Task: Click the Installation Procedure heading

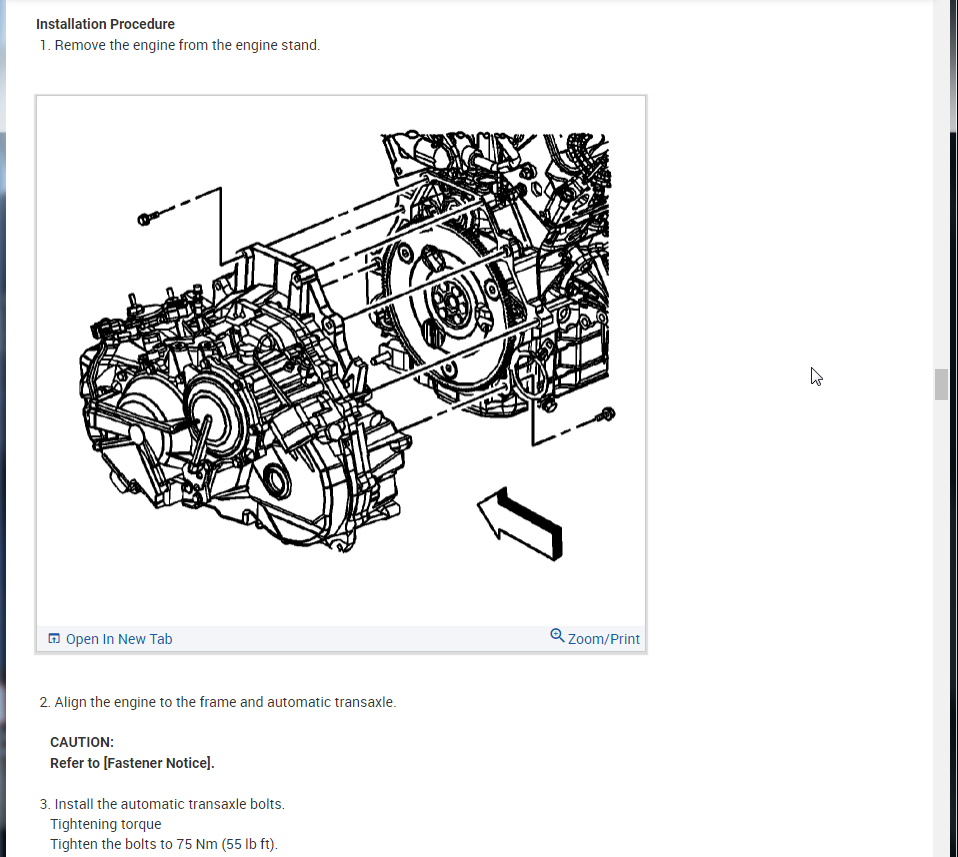Action: click(105, 24)
